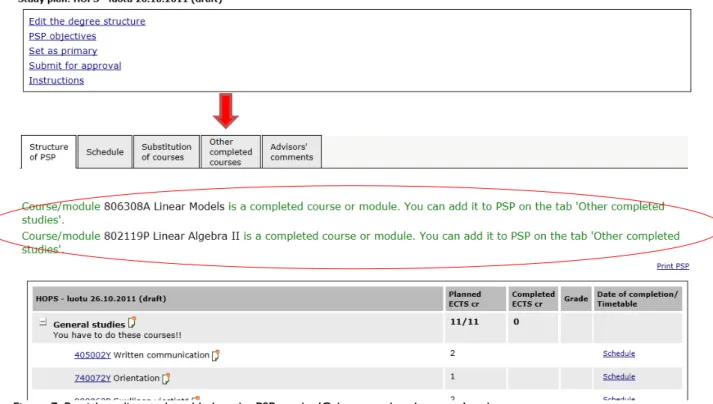Click the Orientation course name
This screenshot has width=713, height=404.
click(x=136, y=378)
